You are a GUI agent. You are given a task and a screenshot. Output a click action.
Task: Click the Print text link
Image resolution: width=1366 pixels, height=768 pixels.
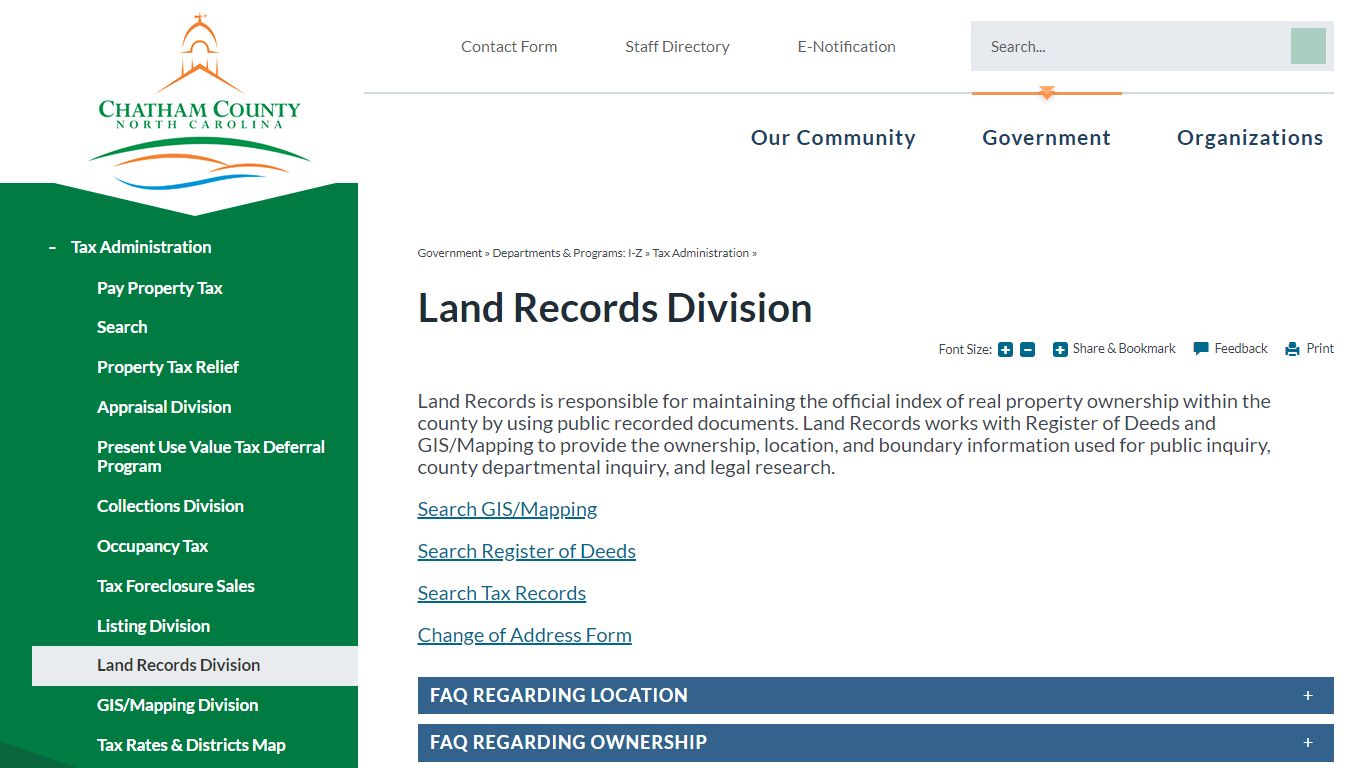pyautogui.click(x=1320, y=349)
